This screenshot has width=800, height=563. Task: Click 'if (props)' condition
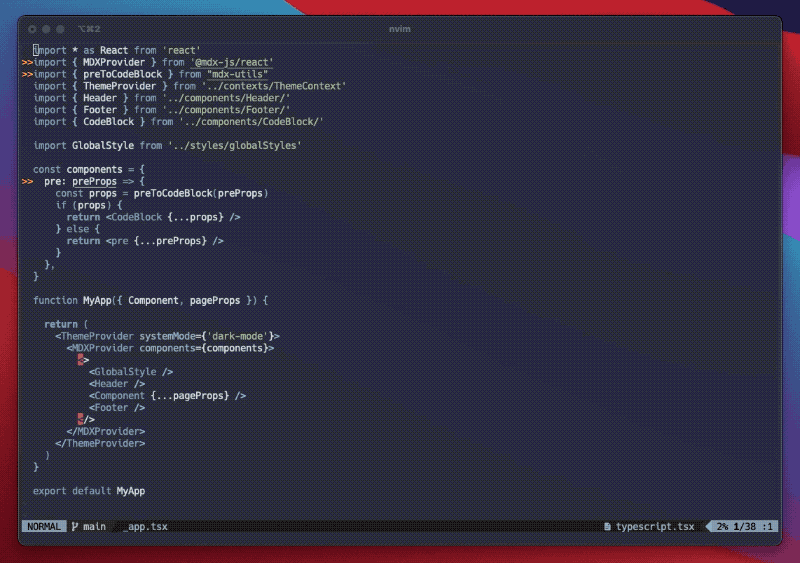pyautogui.click(x=83, y=205)
